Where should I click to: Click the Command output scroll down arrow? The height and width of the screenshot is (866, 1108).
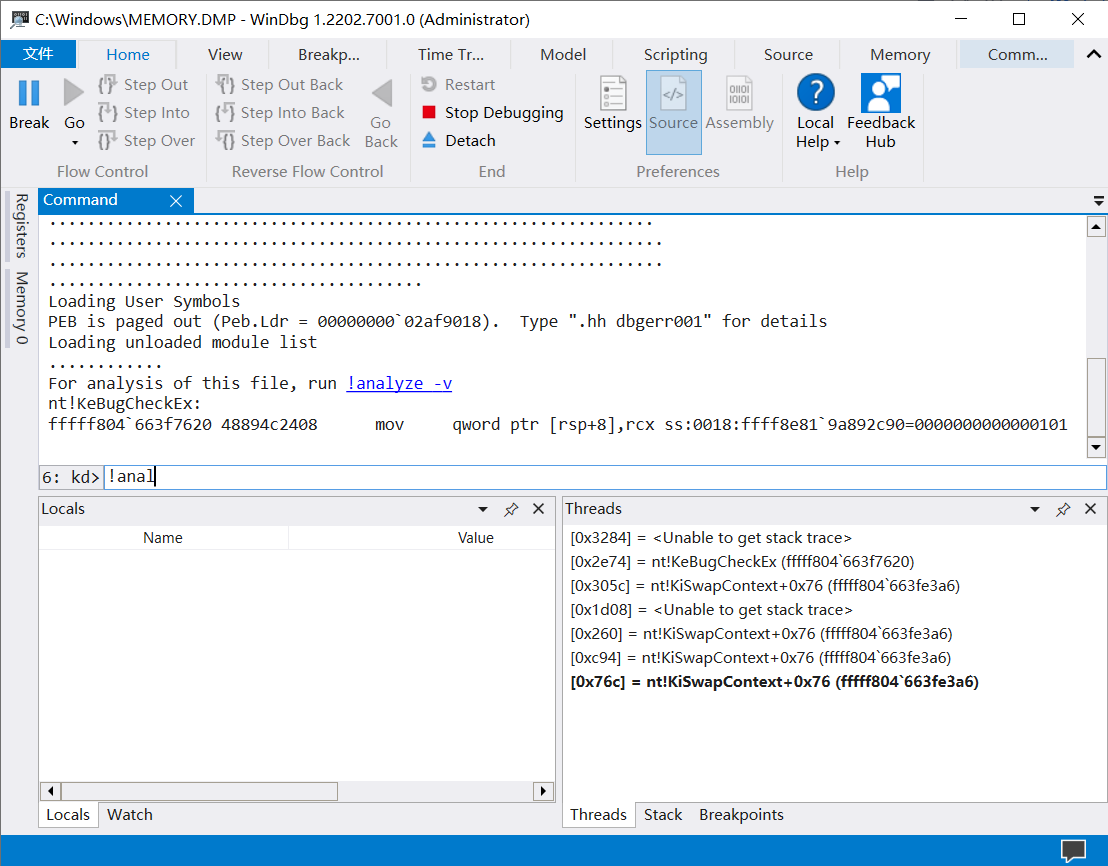point(1096,447)
